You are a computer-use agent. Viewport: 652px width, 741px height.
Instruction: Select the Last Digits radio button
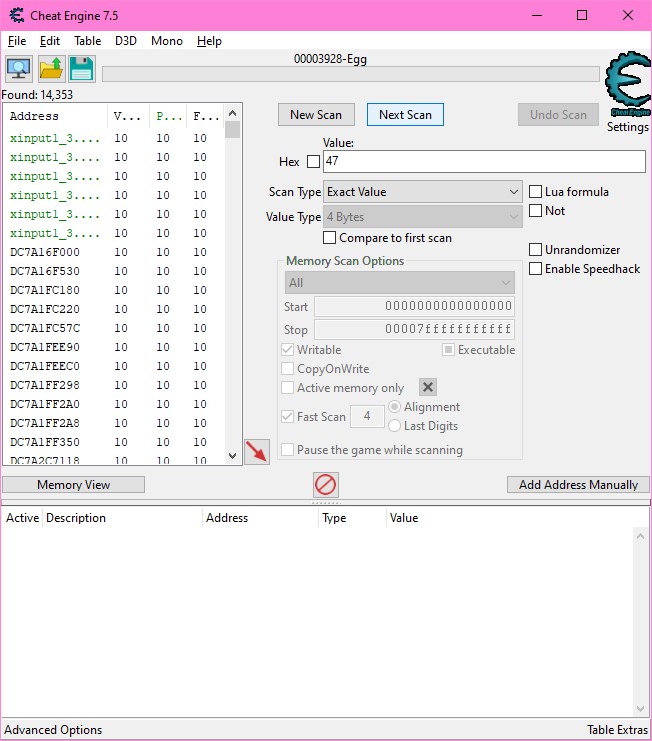pos(395,425)
